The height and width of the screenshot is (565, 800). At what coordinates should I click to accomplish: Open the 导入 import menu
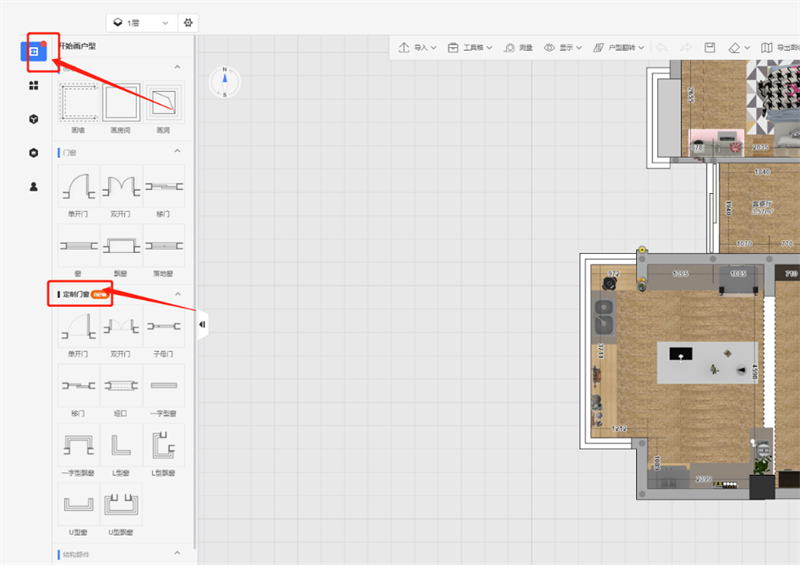click(x=417, y=47)
